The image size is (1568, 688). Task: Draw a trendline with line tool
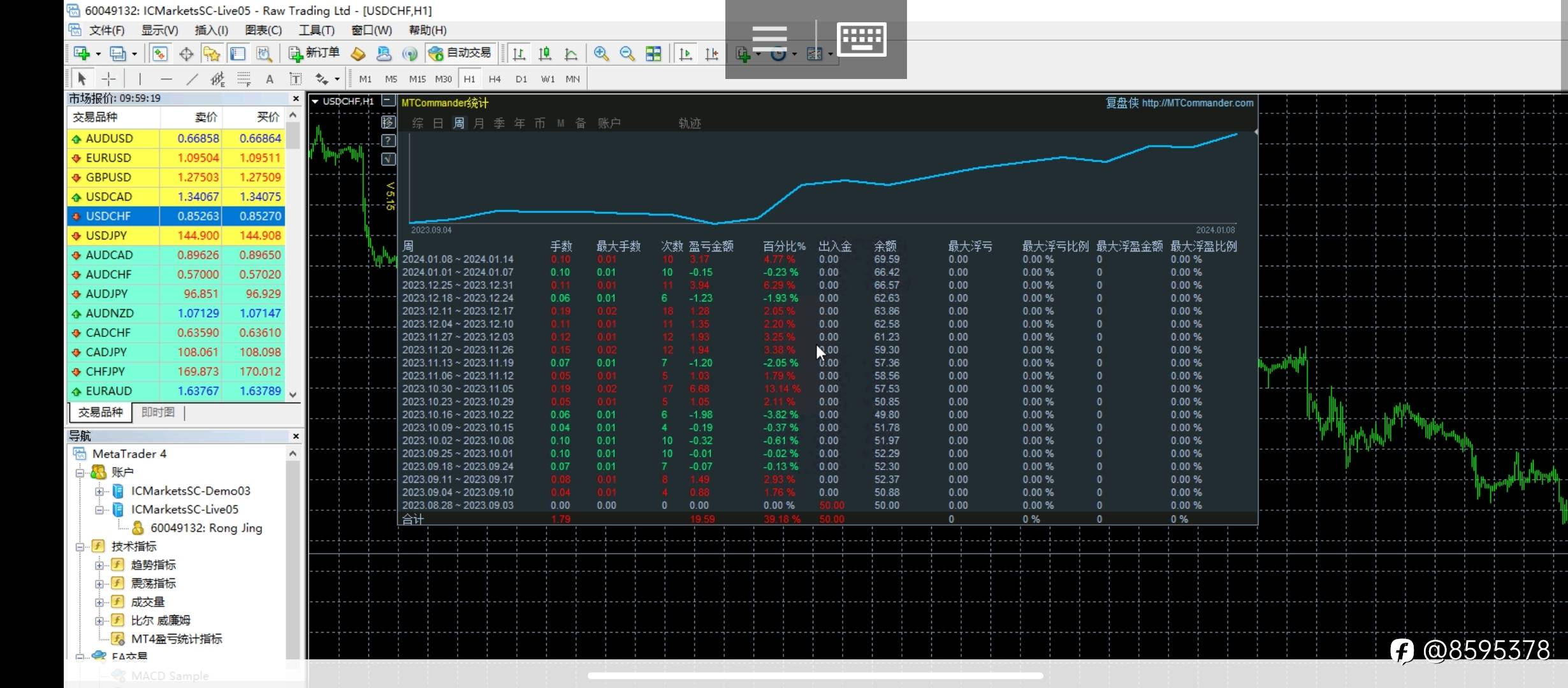point(192,79)
